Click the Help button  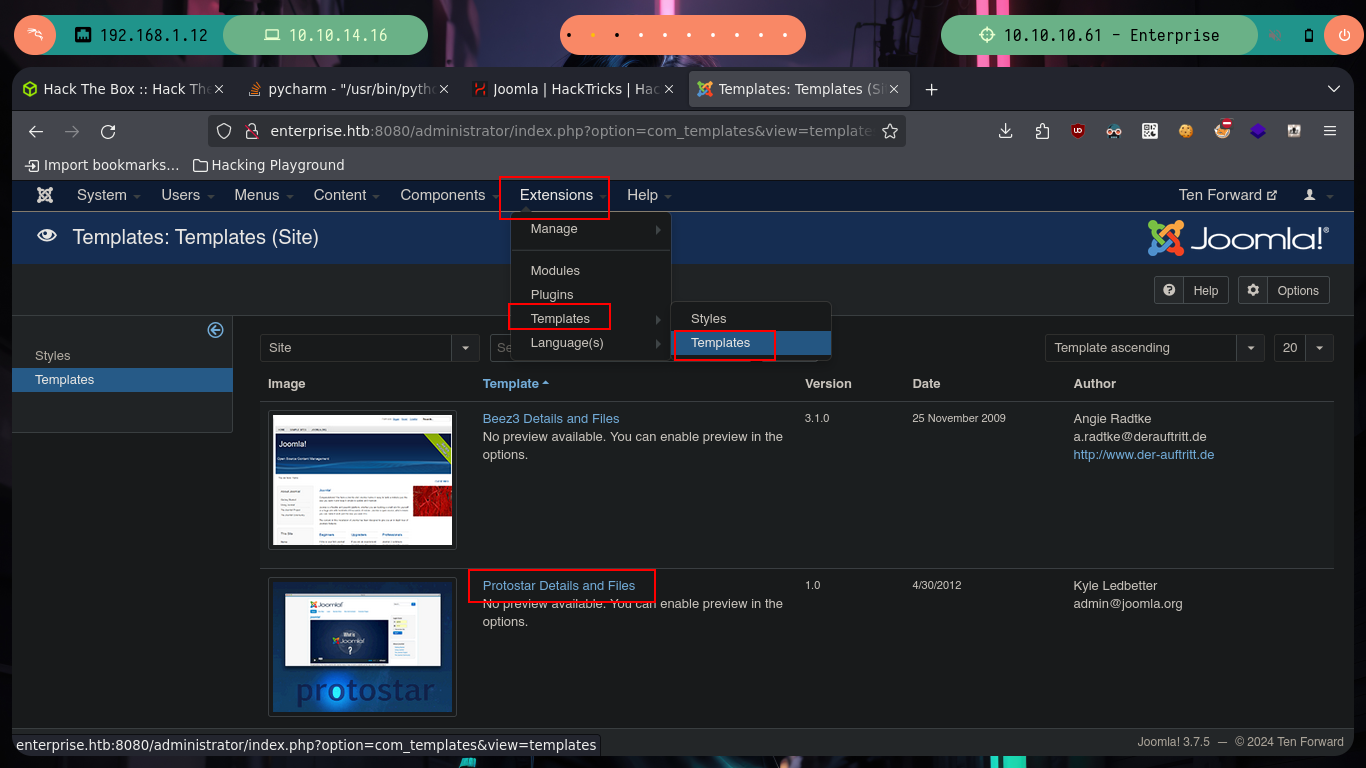coord(1193,290)
